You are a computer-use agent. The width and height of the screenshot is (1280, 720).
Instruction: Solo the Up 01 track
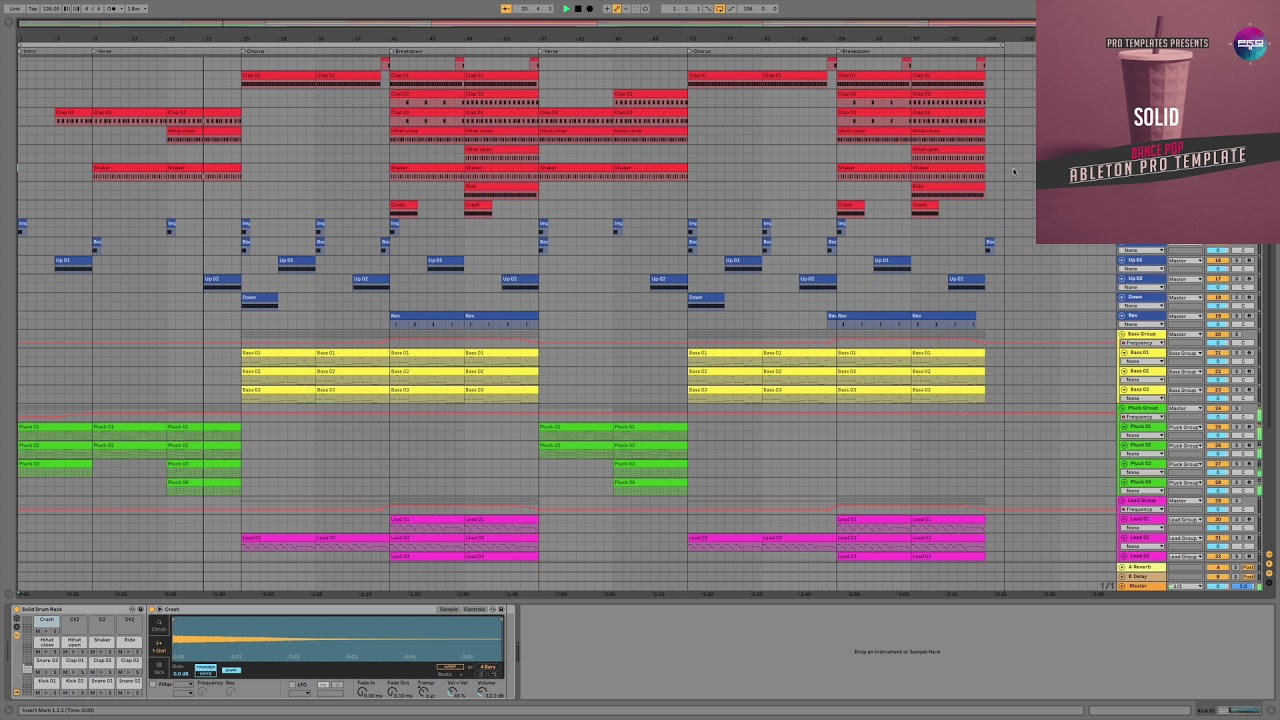1237,260
